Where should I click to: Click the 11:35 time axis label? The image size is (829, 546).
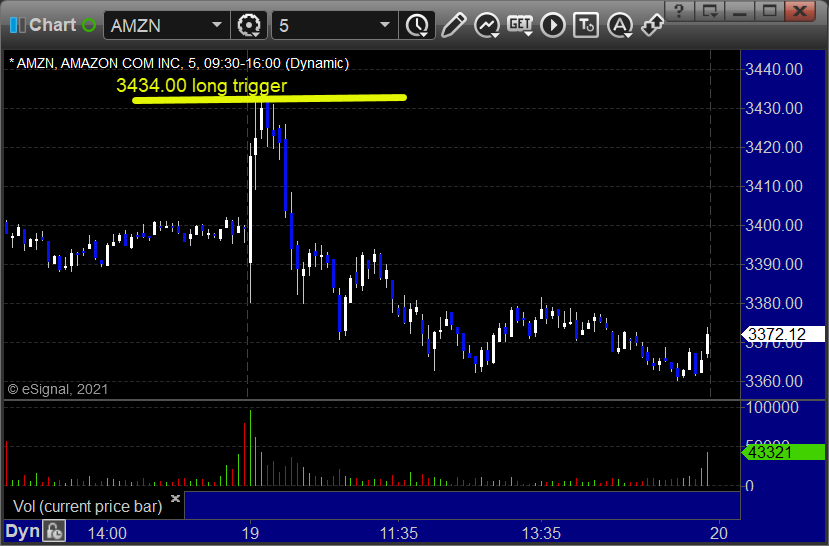coord(399,533)
